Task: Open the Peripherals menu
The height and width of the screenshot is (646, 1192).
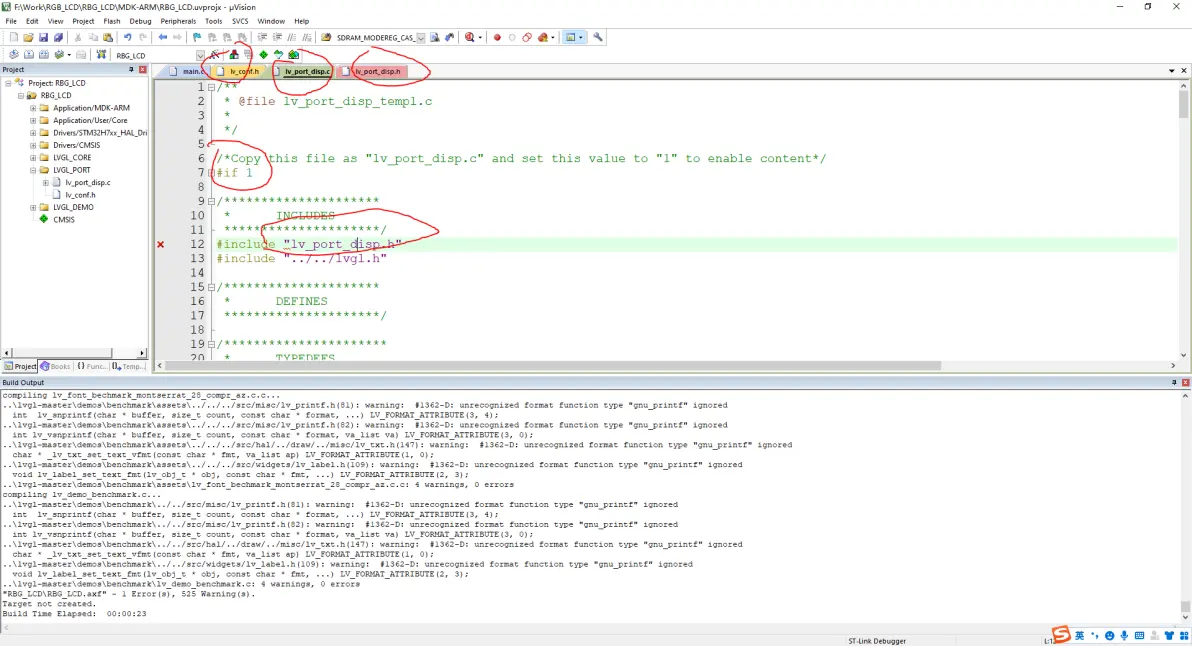Action: [178, 21]
